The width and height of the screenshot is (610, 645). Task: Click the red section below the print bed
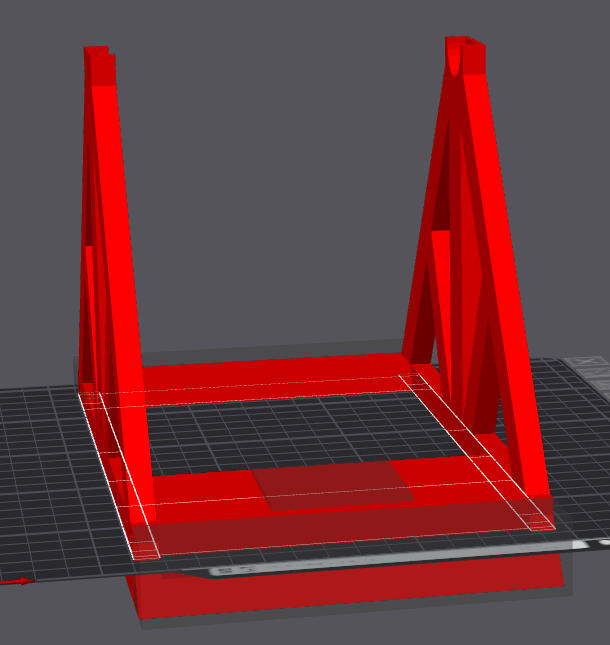click(346, 594)
